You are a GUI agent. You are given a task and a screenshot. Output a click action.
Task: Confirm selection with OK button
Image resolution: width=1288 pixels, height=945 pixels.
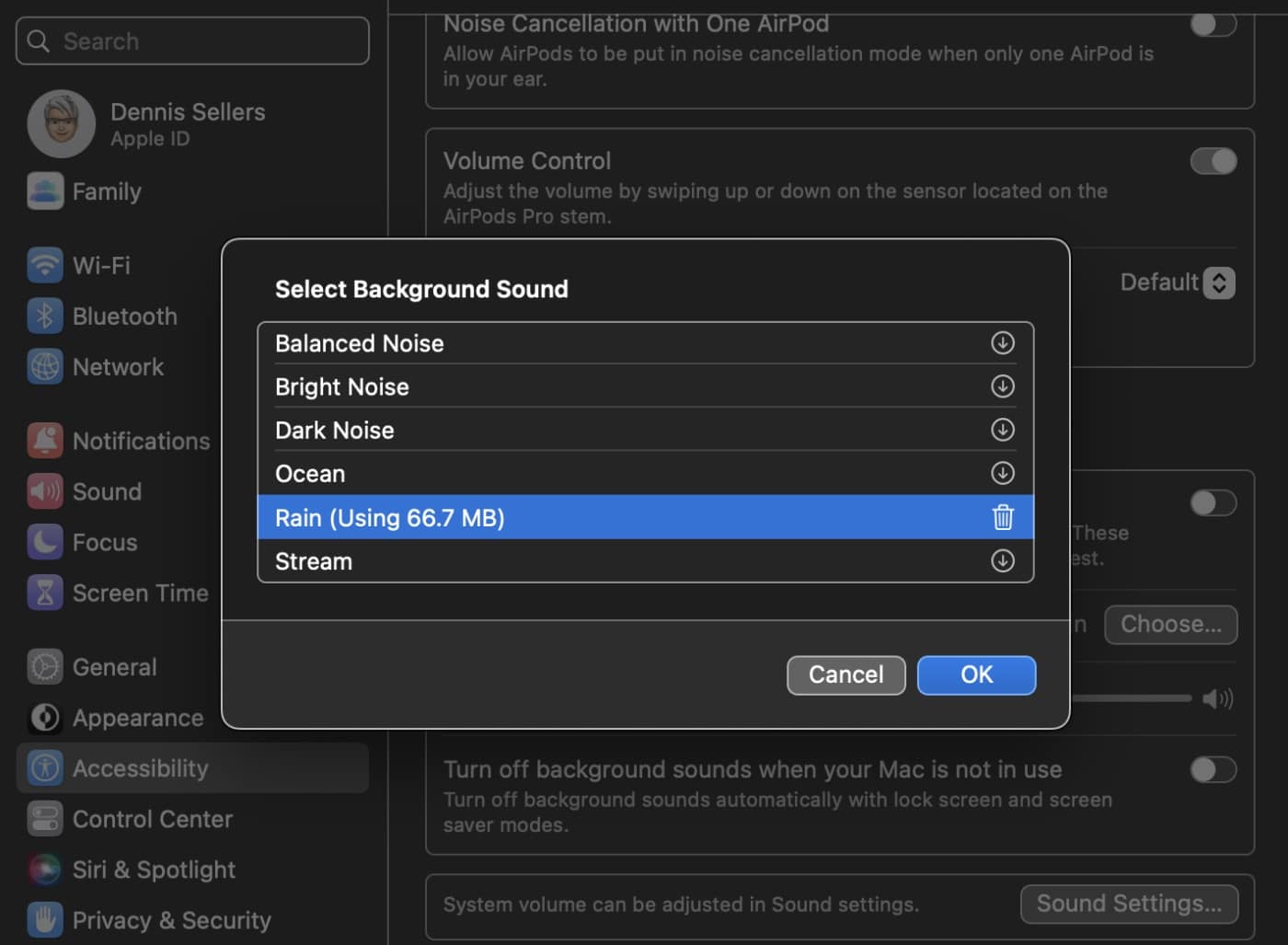[x=976, y=674]
